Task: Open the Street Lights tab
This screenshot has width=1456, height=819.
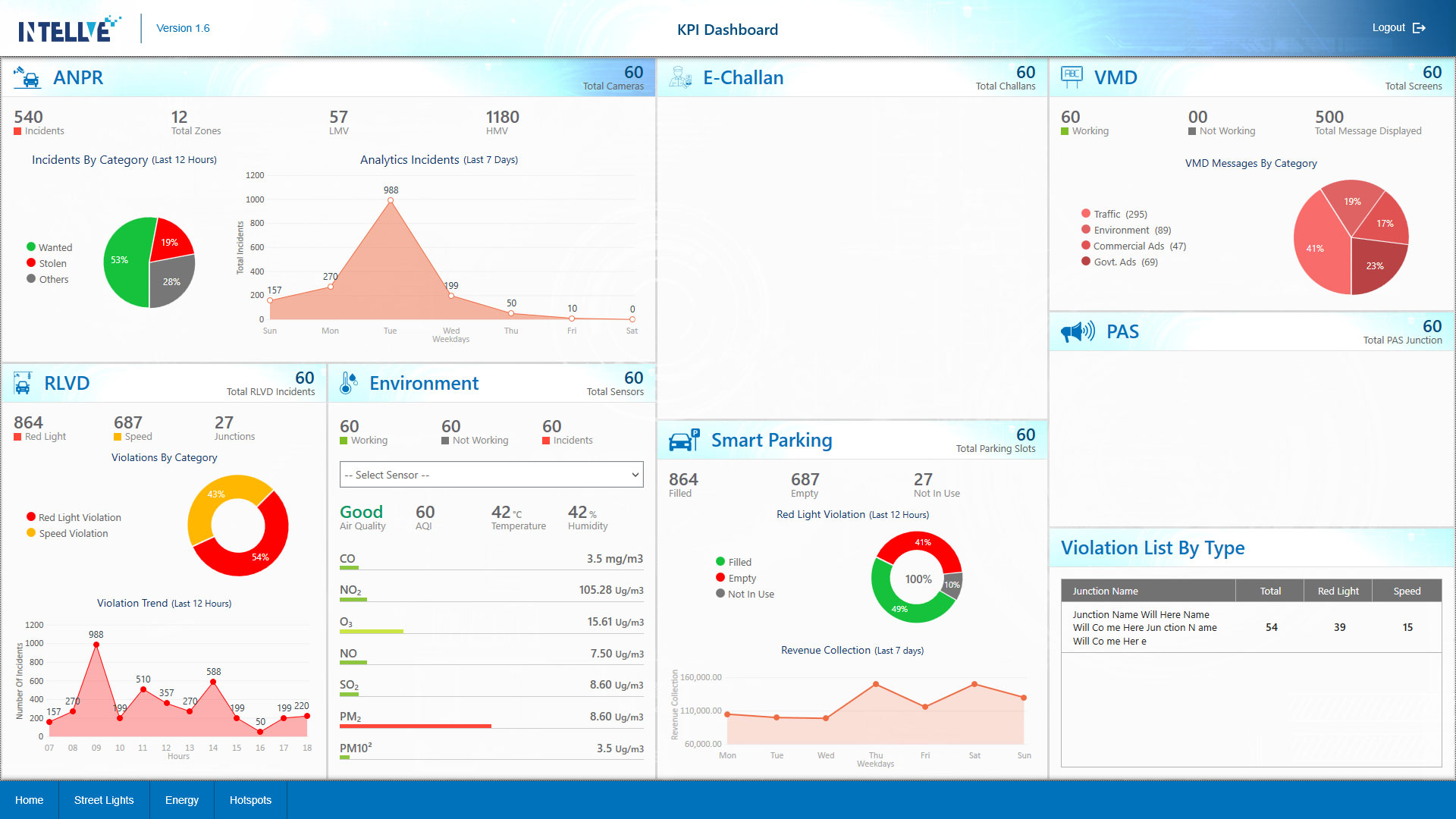Action: (104, 800)
